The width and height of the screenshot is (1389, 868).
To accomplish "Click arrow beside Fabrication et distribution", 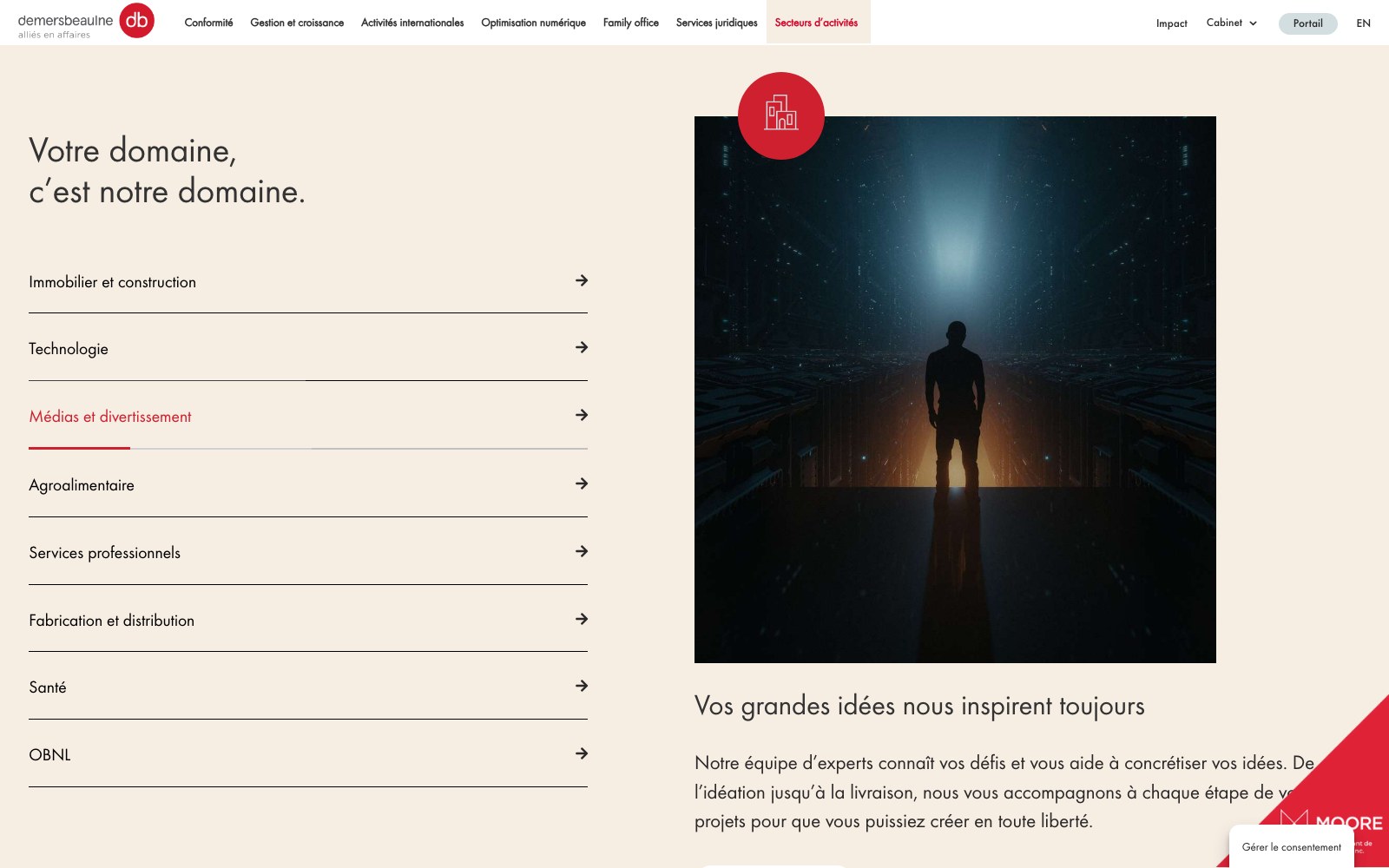I will click(x=582, y=619).
